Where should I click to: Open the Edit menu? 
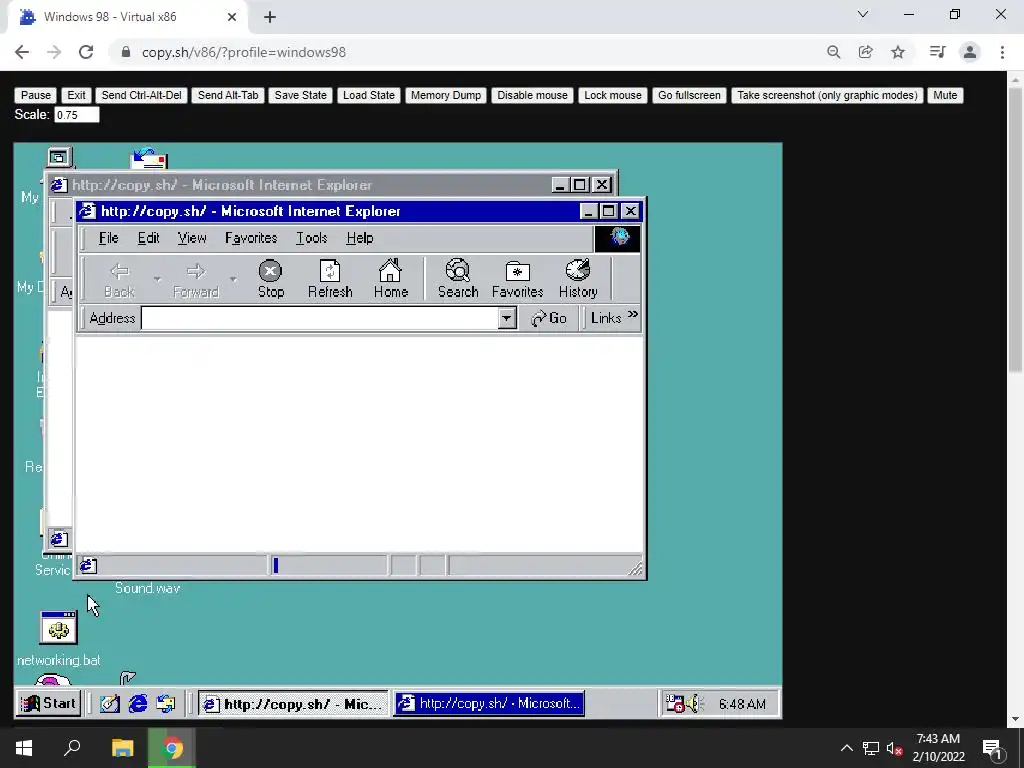[x=148, y=238]
